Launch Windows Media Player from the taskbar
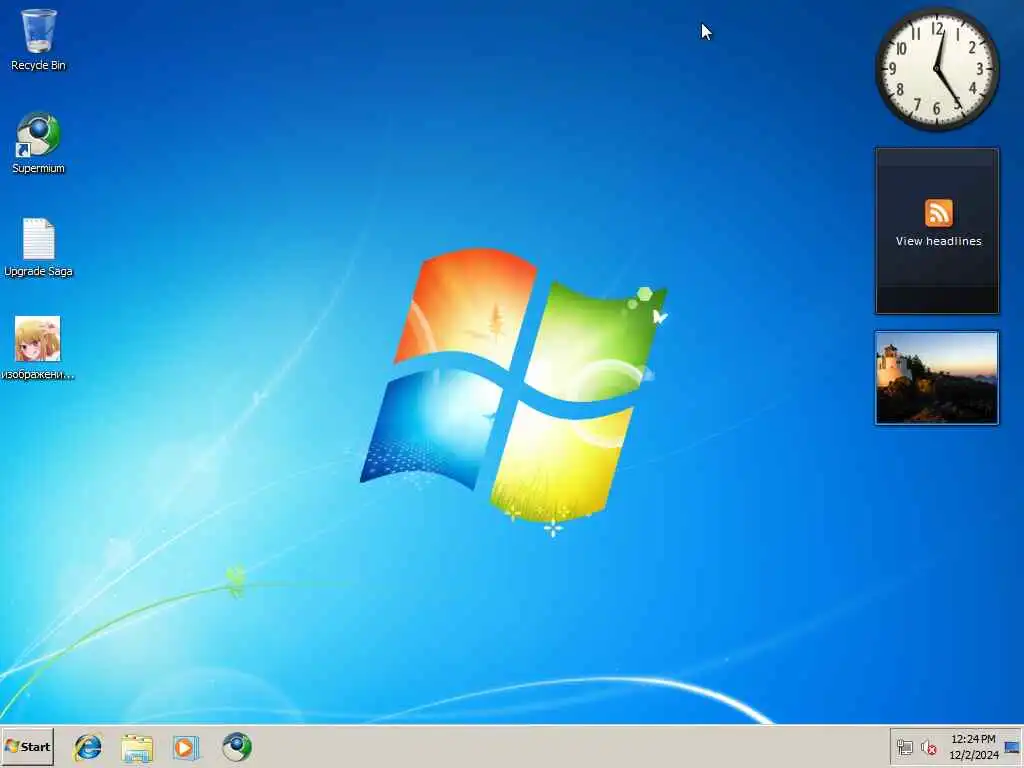Image resolution: width=1024 pixels, height=768 pixels. (x=185, y=747)
